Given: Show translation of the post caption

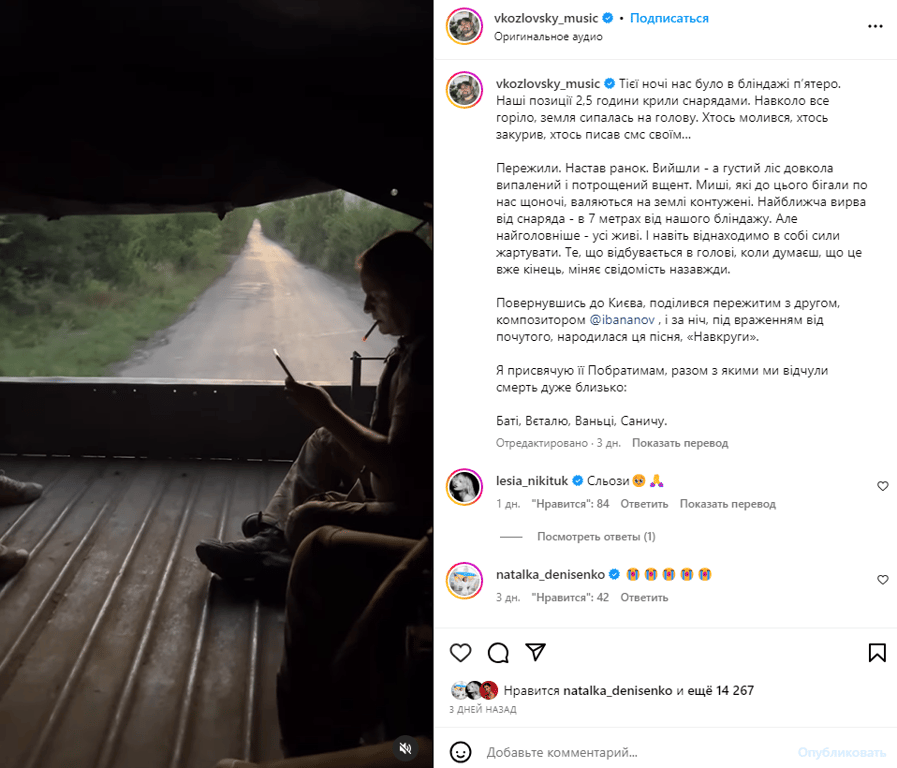Looking at the screenshot, I should (x=680, y=443).
